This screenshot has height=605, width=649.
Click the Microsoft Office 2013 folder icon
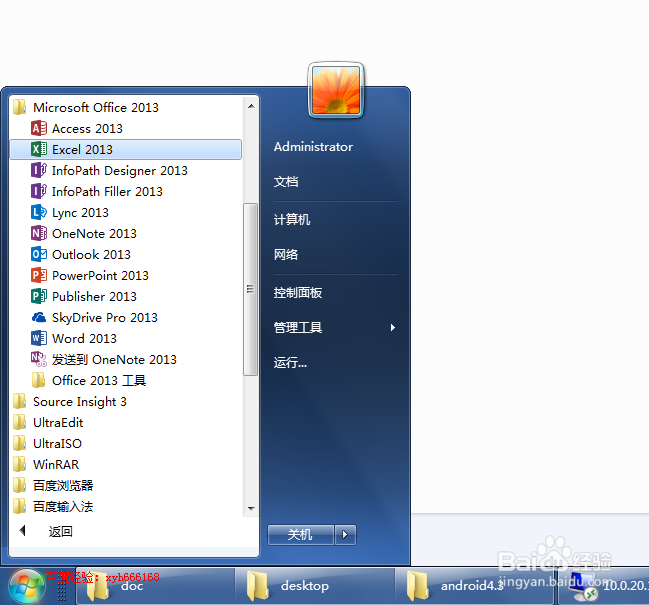tap(19, 107)
